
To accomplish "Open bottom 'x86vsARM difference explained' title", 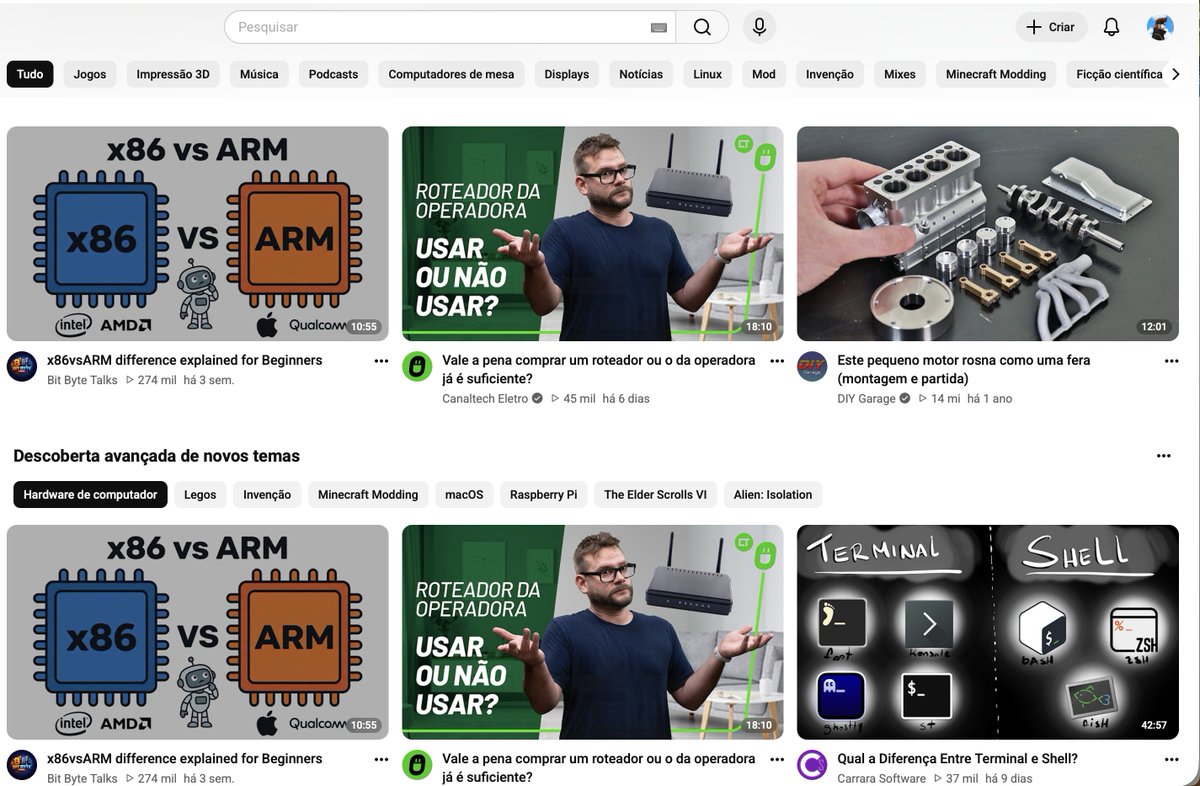I will tap(185, 759).
